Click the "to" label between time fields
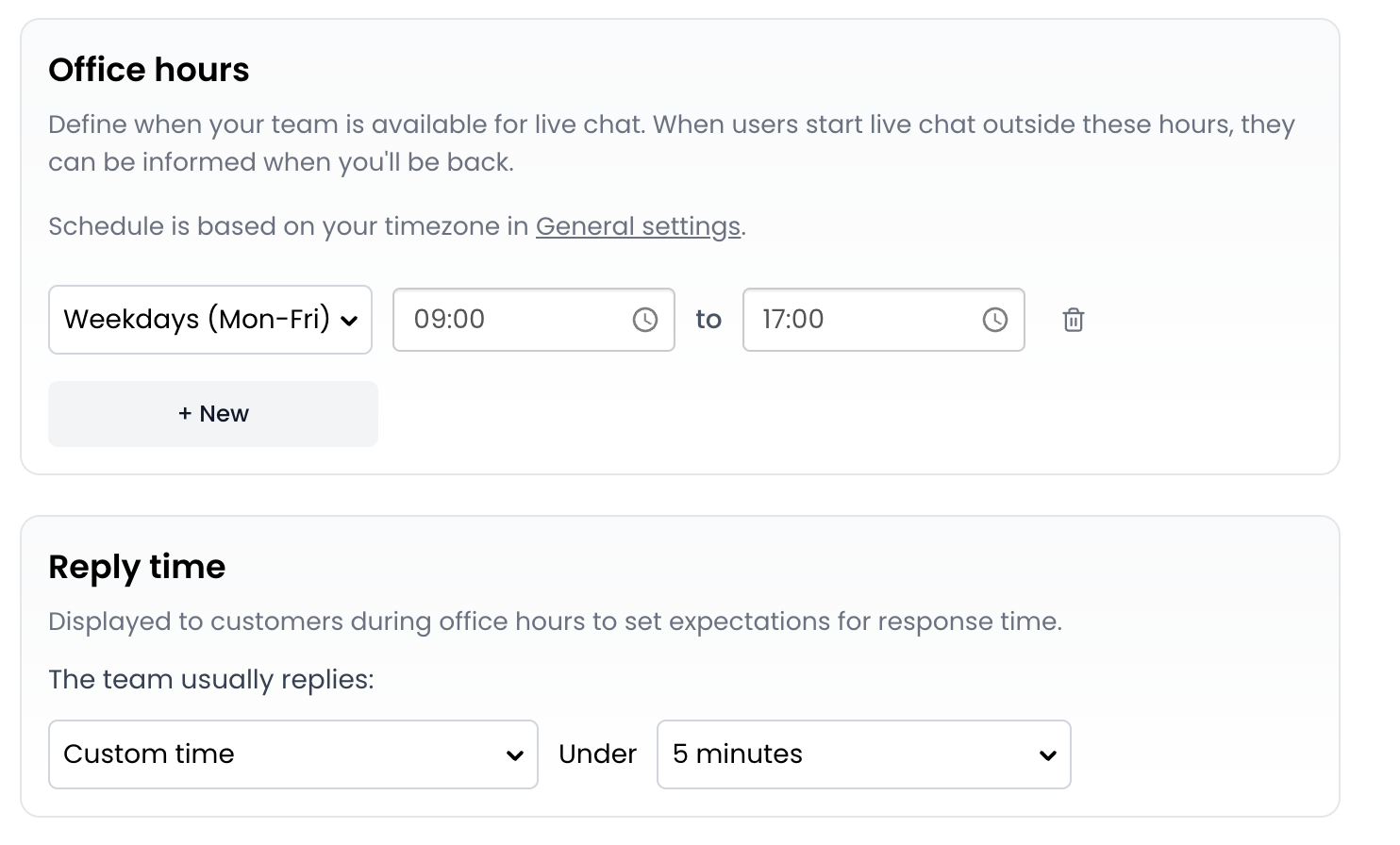Screen dimensions: 1400x845 click(x=708, y=320)
